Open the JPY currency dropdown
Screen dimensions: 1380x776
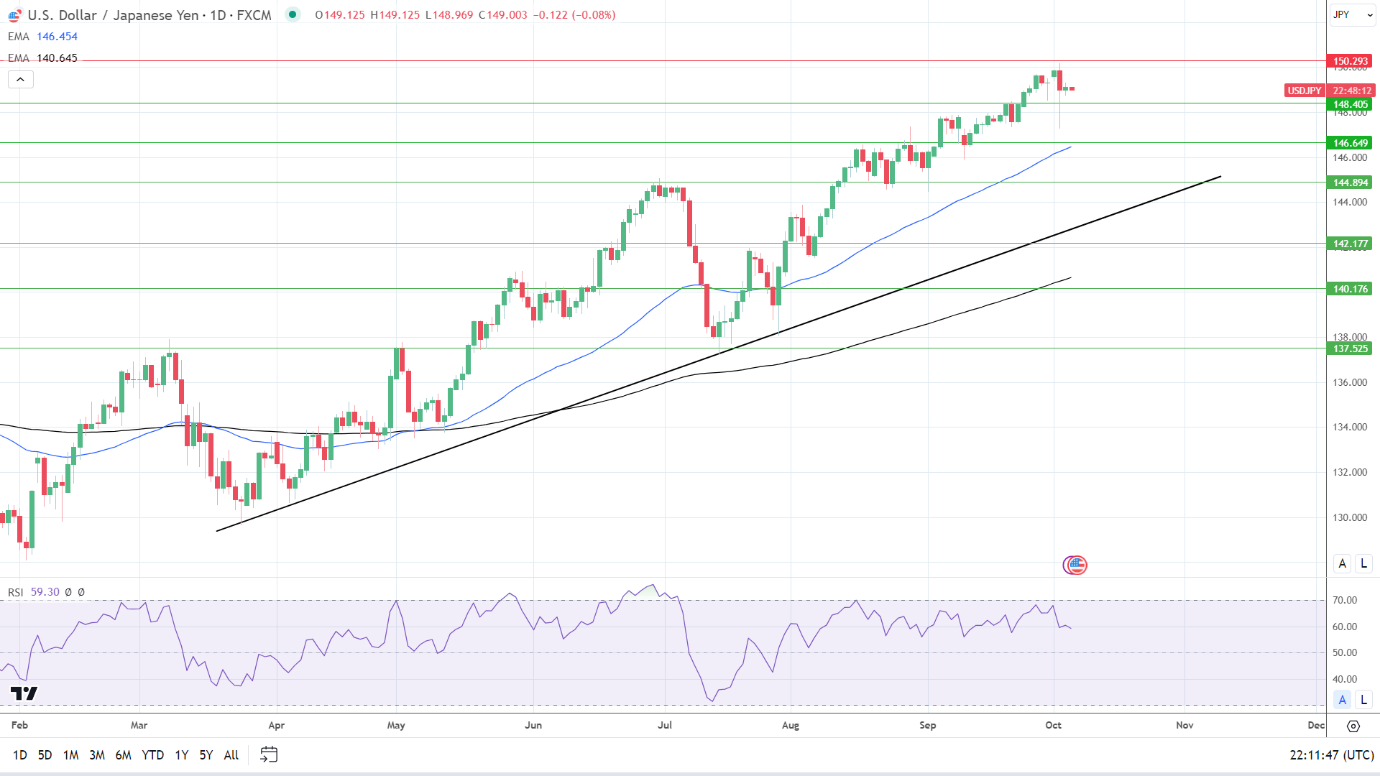point(1352,15)
